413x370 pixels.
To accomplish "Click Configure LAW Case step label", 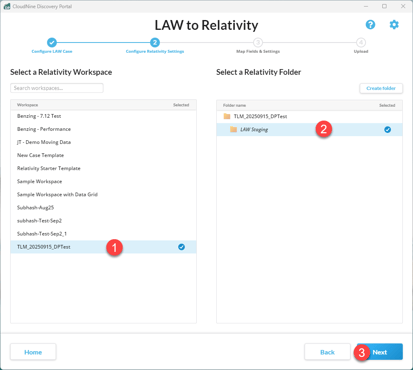I will (x=52, y=51).
